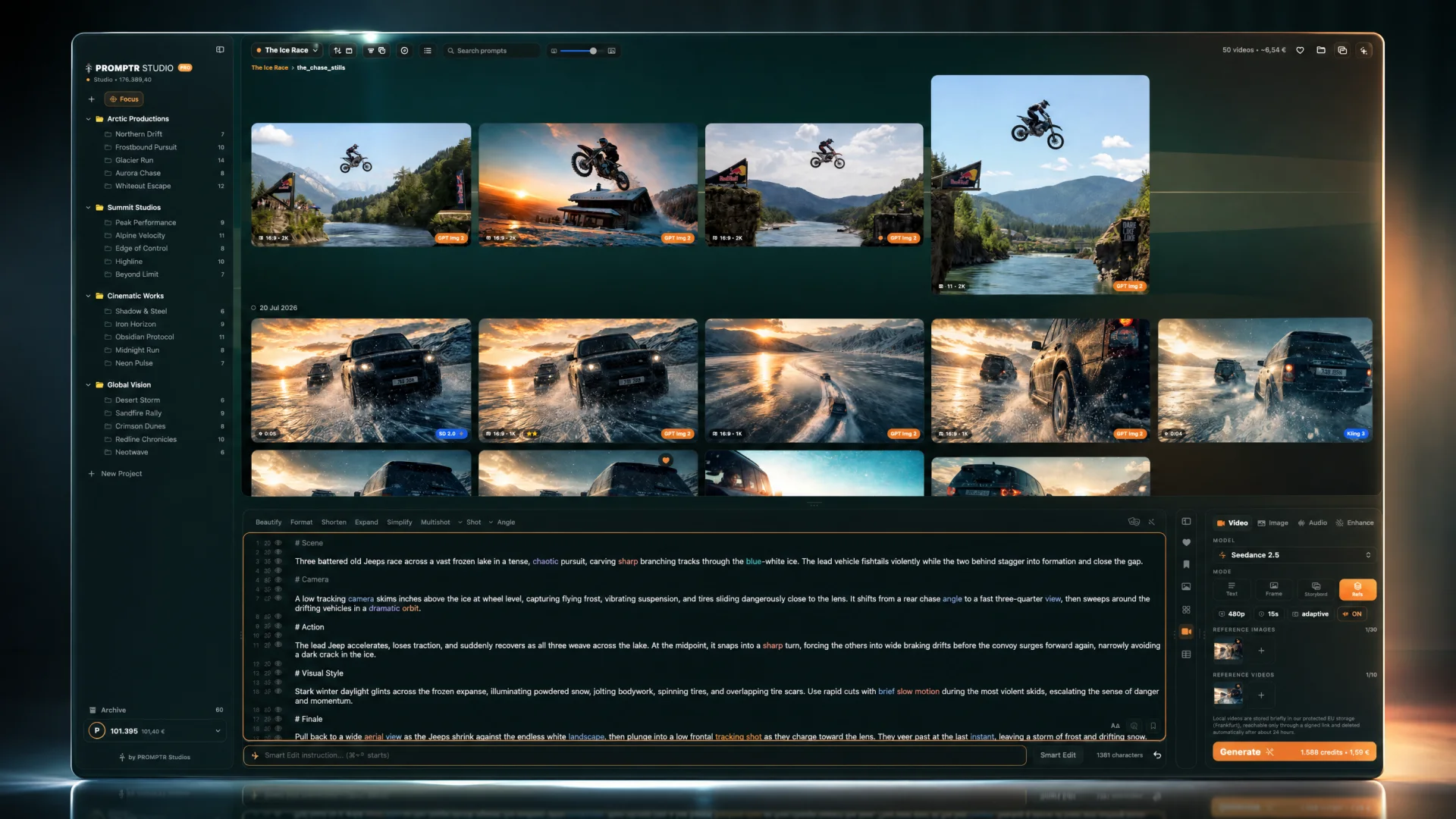Open the Seedance 2.5 model selector

click(x=1294, y=555)
